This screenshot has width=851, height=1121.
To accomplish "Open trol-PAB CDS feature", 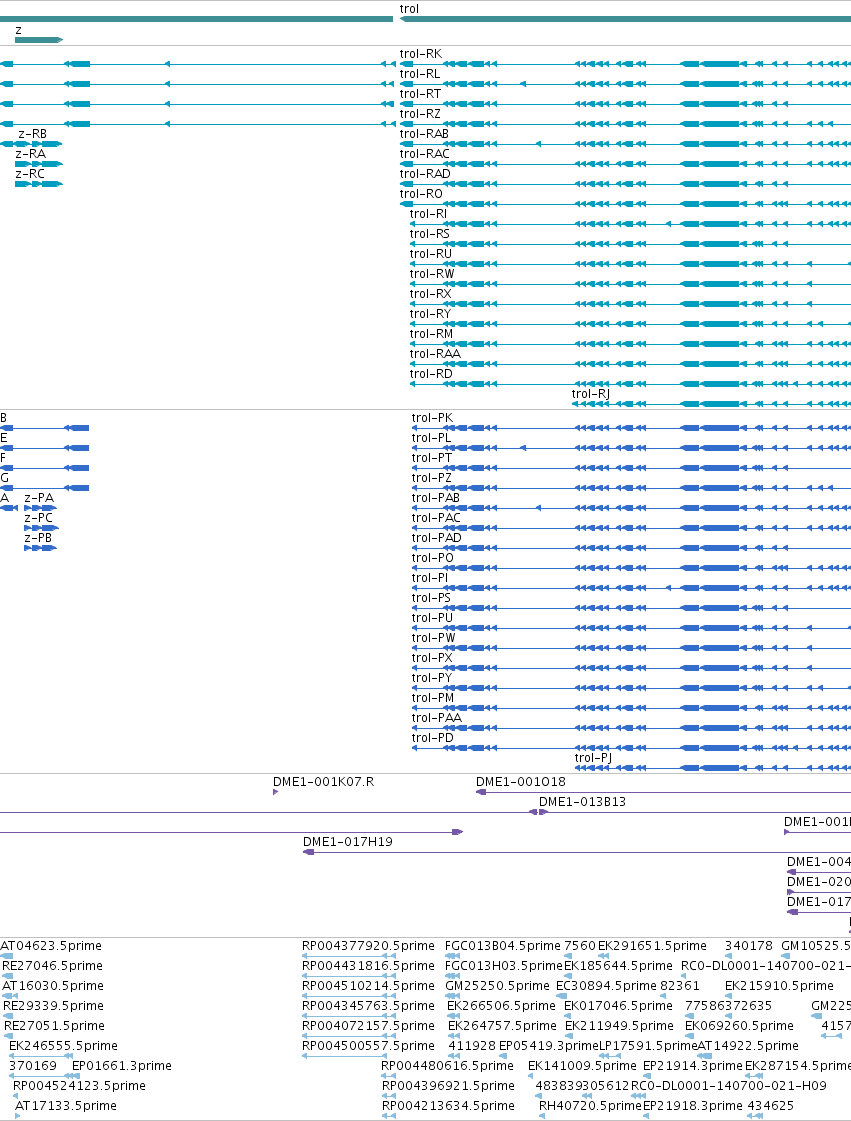I will point(436,498).
